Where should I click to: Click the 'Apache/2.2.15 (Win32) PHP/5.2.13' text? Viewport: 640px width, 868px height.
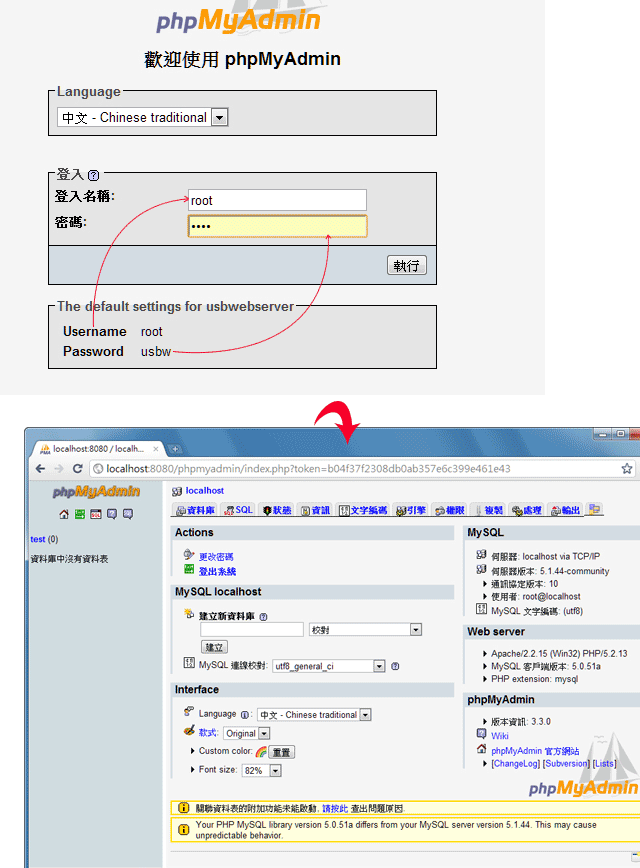point(559,654)
